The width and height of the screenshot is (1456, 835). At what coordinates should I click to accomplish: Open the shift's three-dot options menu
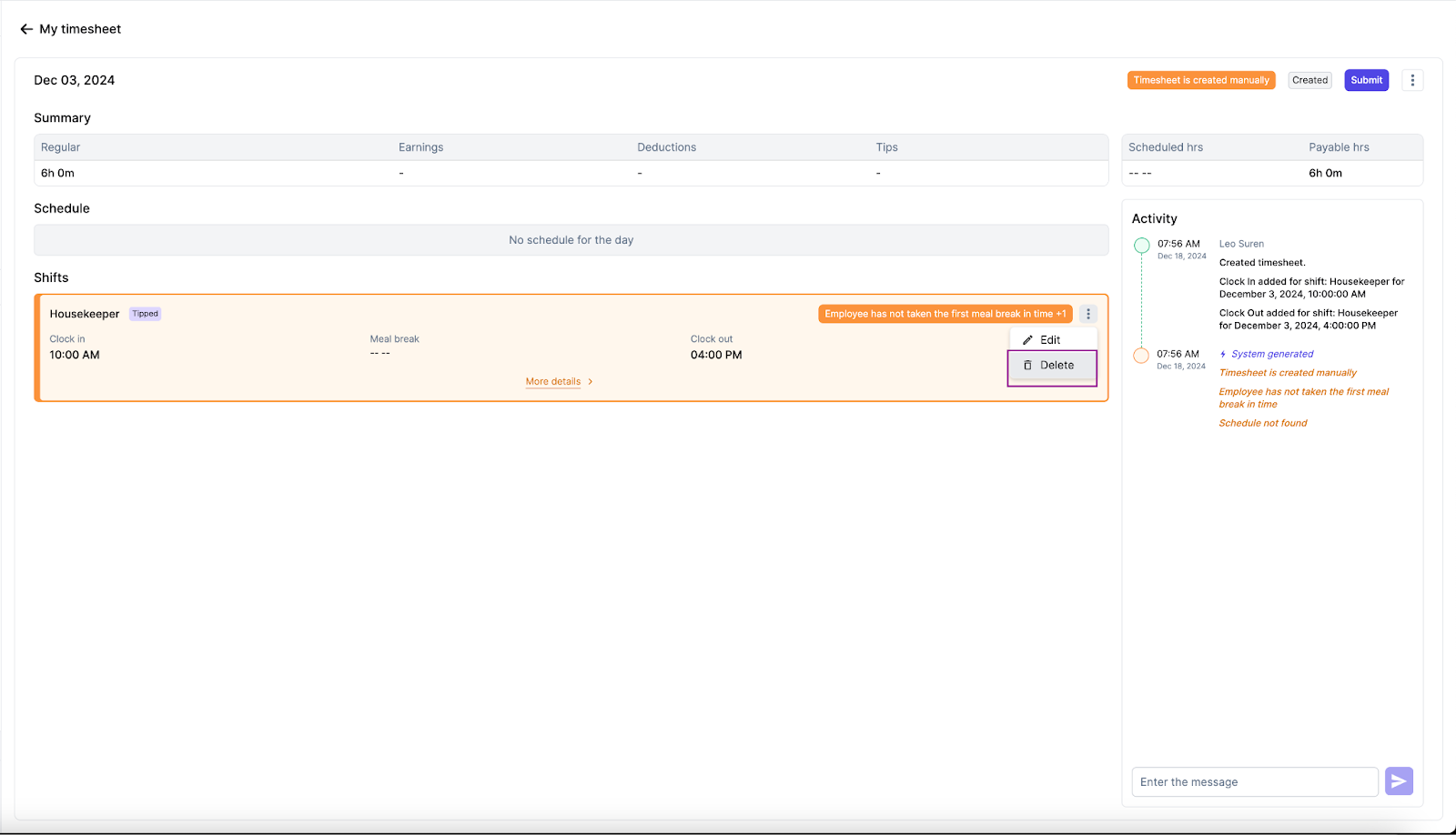1087,314
